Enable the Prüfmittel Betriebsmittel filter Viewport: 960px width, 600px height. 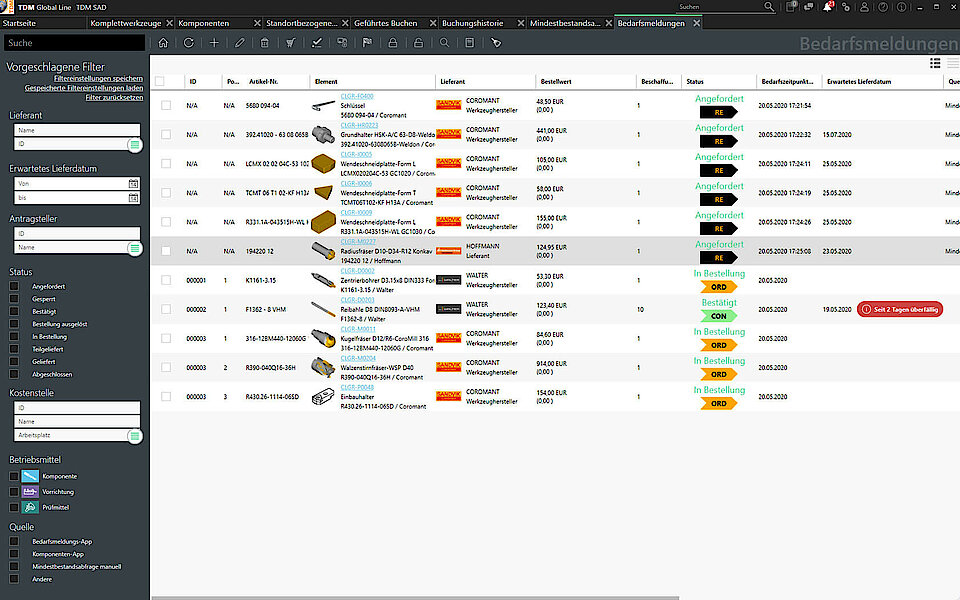pyautogui.click(x=14, y=507)
